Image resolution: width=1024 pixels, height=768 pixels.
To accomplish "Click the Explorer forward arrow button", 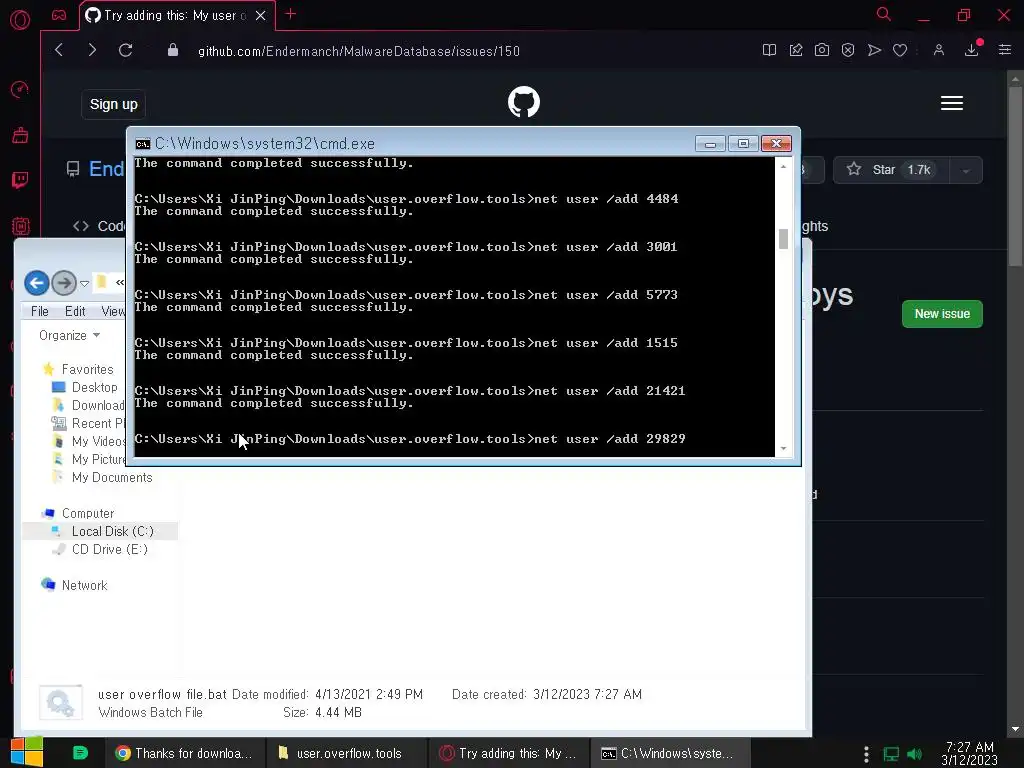I will pos(64,283).
